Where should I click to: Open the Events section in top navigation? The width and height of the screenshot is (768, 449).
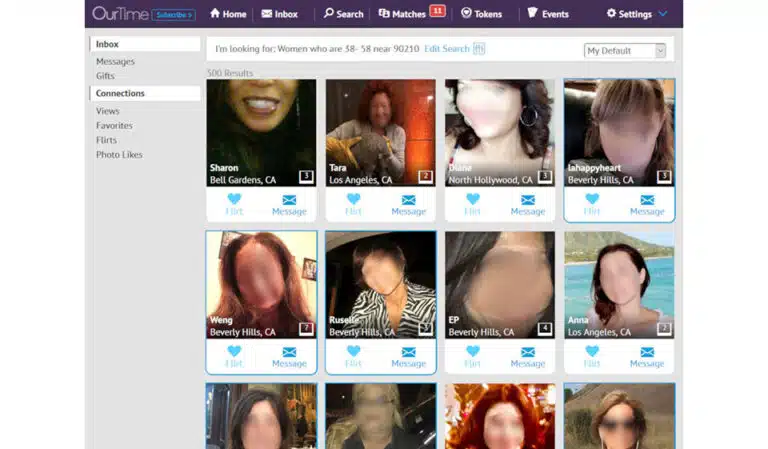tap(548, 14)
